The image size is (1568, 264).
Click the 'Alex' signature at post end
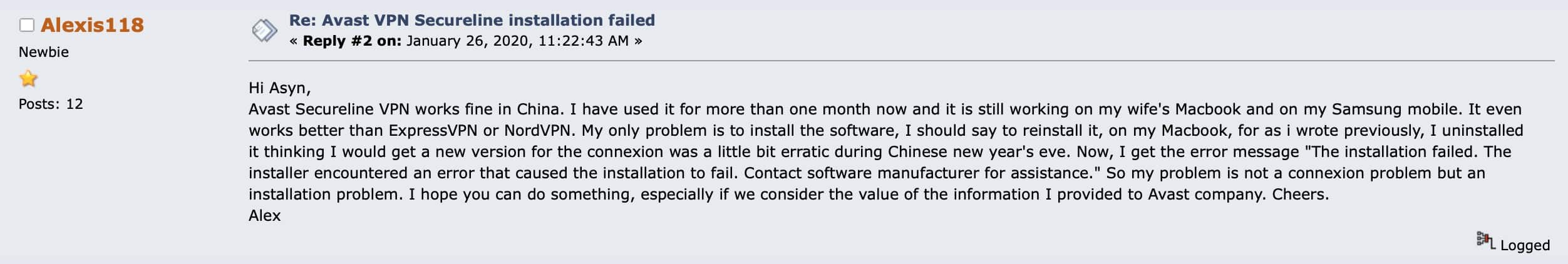(x=264, y=216)
